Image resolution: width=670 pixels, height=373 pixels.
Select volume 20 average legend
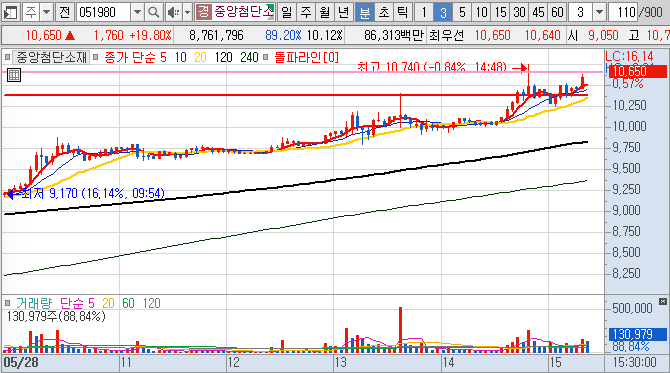tap(109, 303)
